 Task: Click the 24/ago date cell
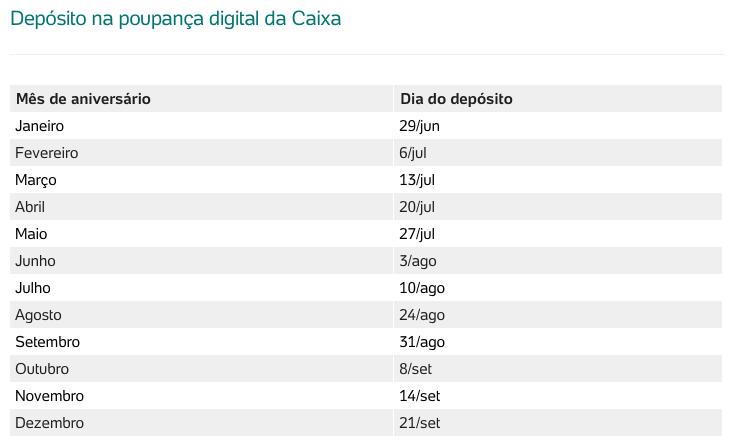pyautogui.click(x=558, y=315)
